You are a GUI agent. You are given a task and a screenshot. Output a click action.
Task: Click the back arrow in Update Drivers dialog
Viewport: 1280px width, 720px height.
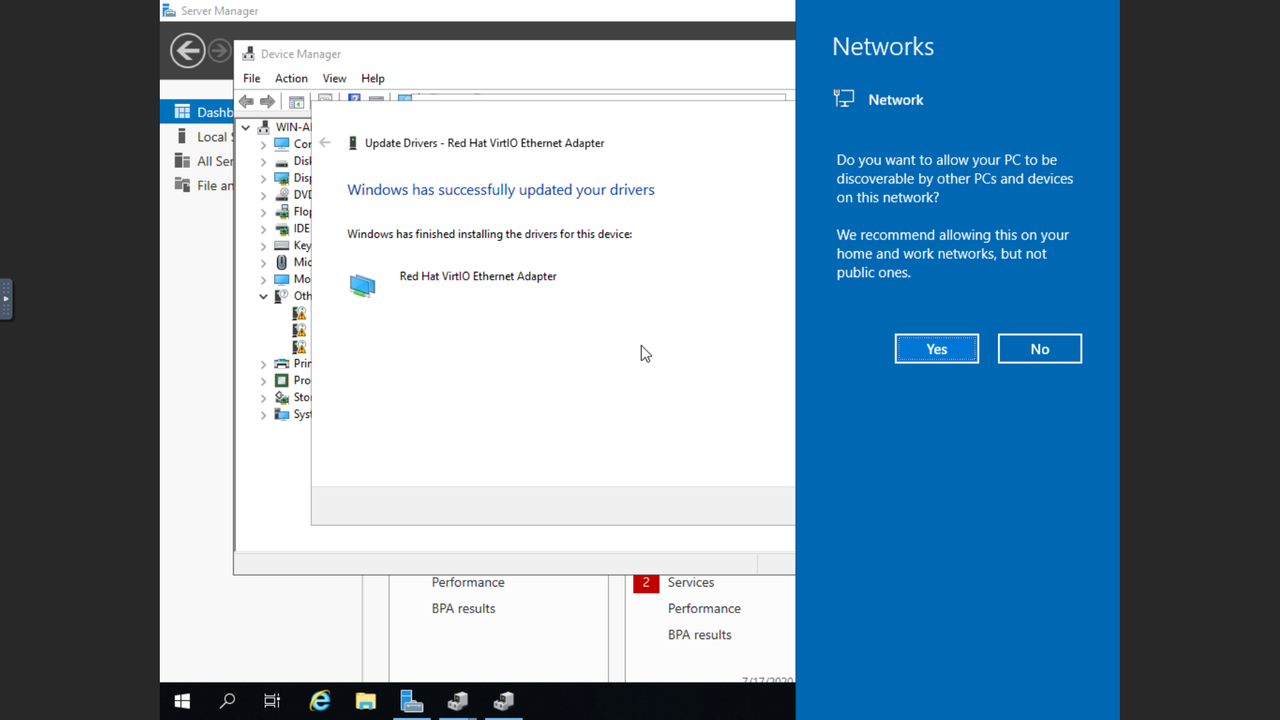tap(325, 143)
